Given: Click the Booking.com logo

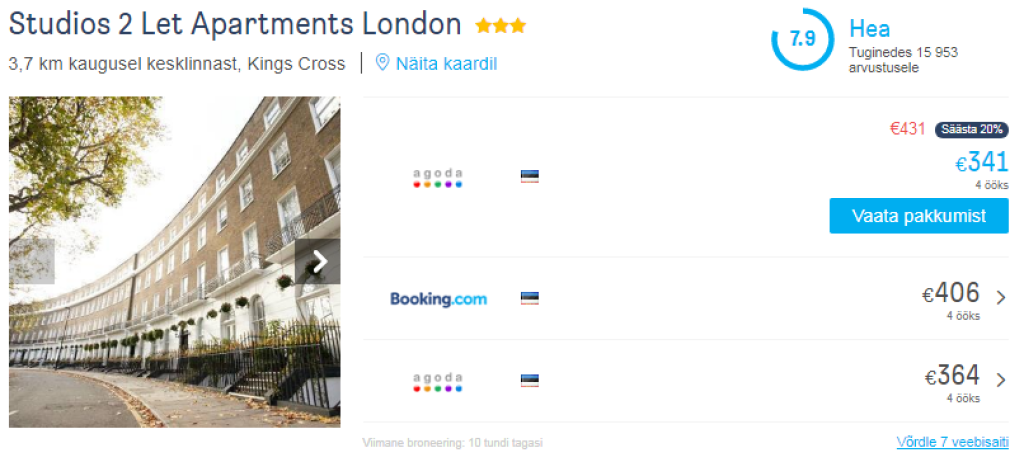Looking at the screenshot, I should 438,299.
